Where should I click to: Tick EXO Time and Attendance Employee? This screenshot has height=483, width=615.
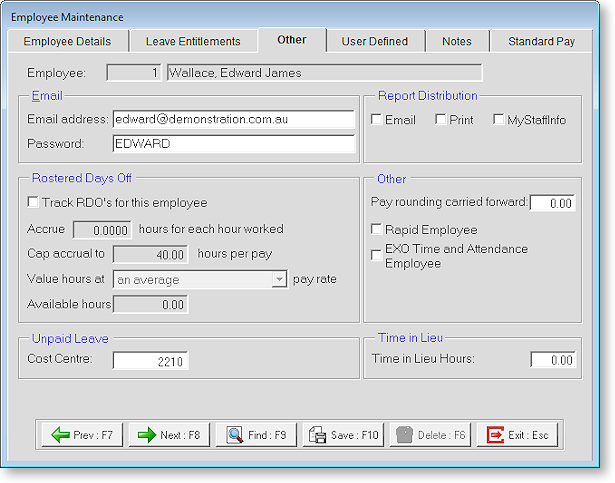[x=376, y=255]
